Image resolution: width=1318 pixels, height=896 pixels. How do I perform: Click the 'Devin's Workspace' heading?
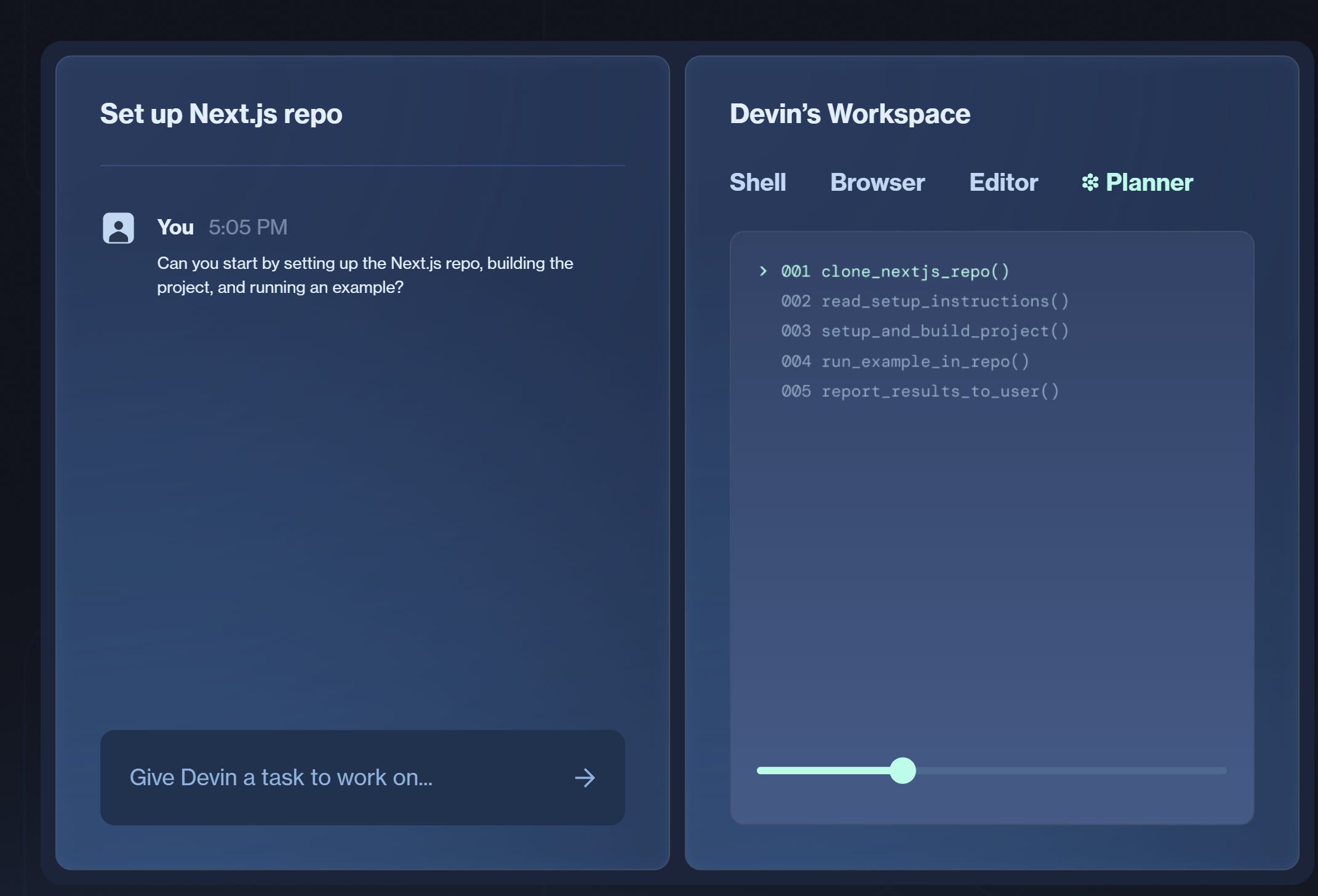point(850,114)
